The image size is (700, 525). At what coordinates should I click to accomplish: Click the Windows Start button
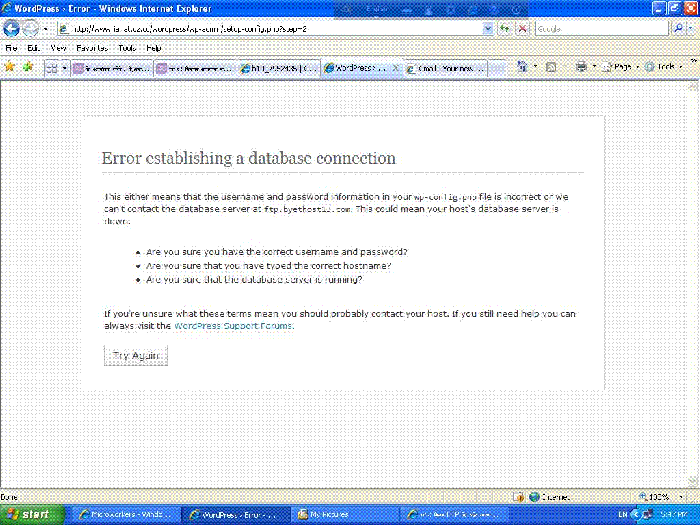click(x=31, y=515)
